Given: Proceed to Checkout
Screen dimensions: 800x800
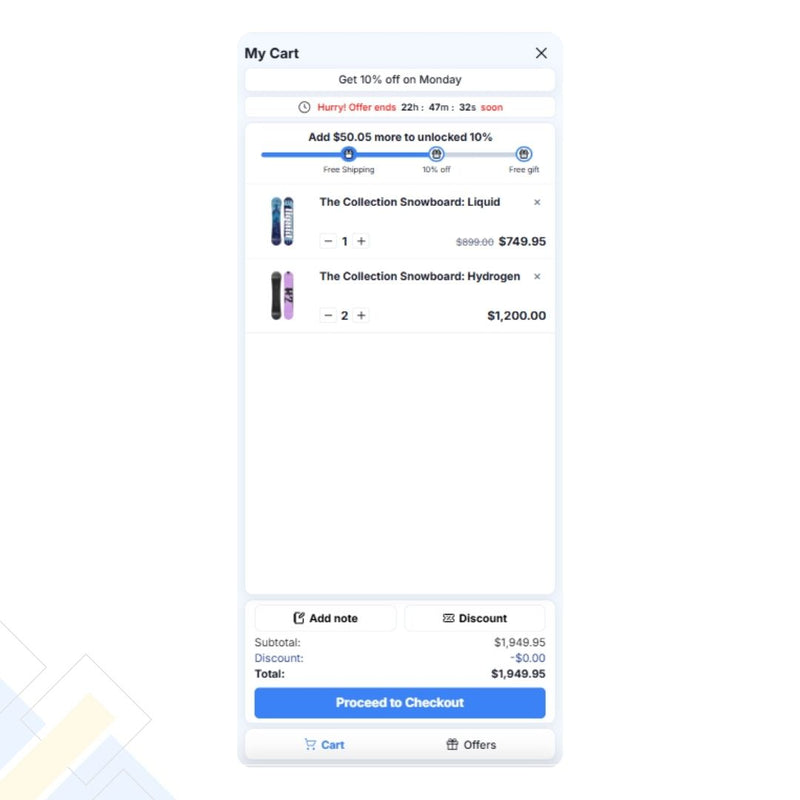Looking at the screenshot, I should tap(400, 703).
